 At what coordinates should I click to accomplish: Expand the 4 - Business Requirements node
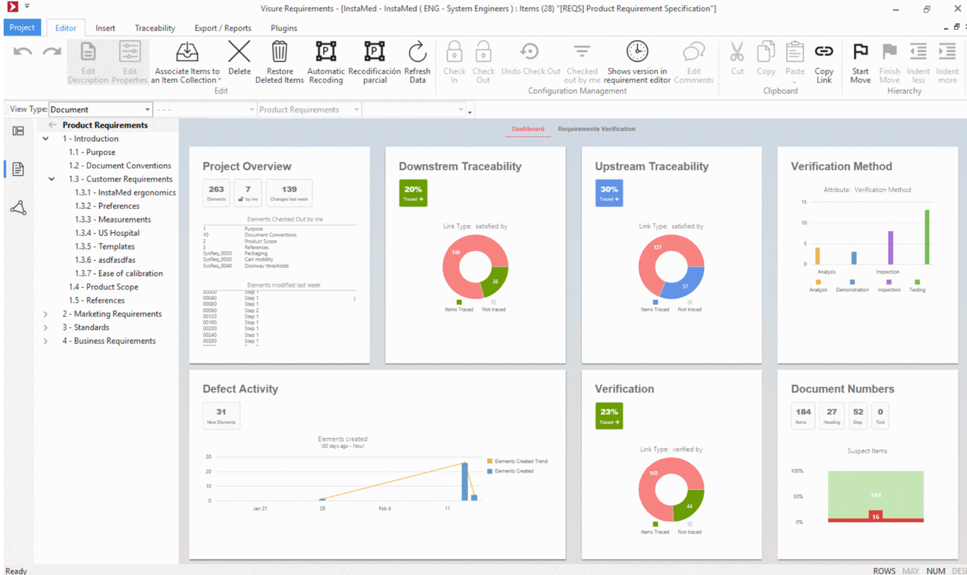46,341
